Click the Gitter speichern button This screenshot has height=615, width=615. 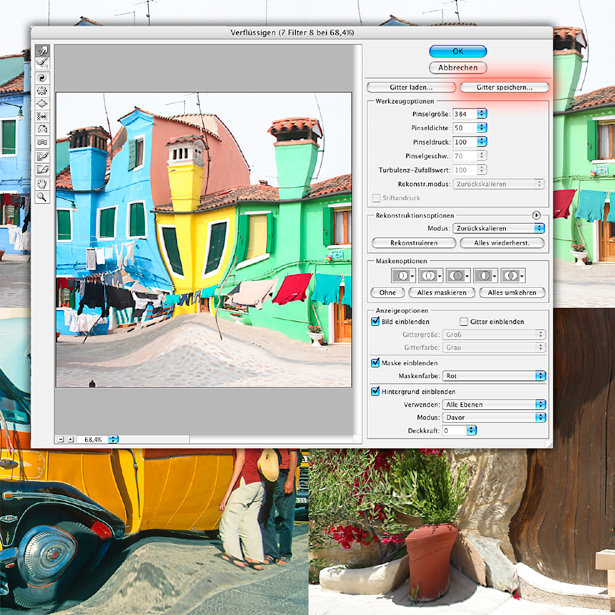click(504, 87)
